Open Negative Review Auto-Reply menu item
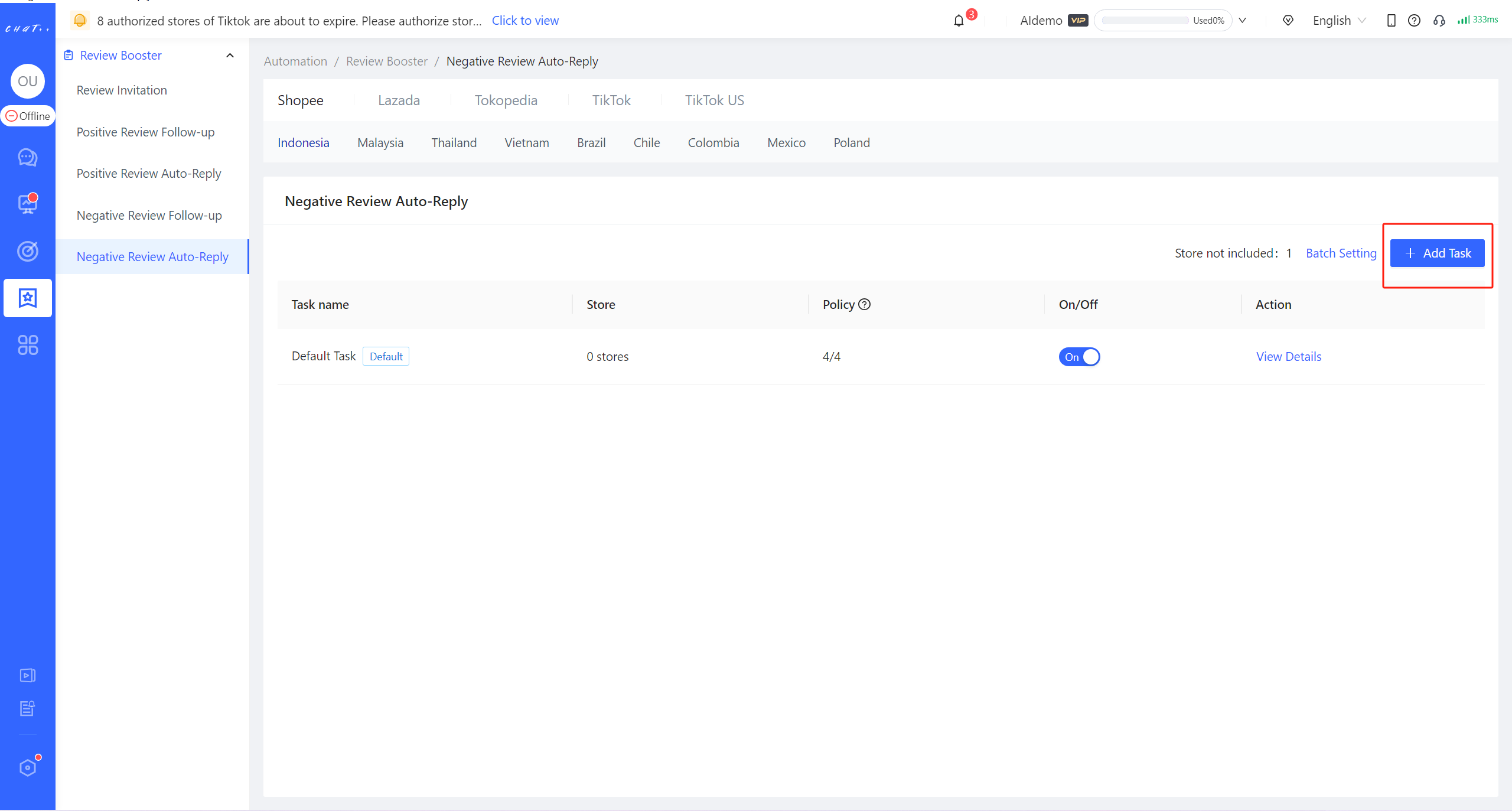 coord(152,257)
